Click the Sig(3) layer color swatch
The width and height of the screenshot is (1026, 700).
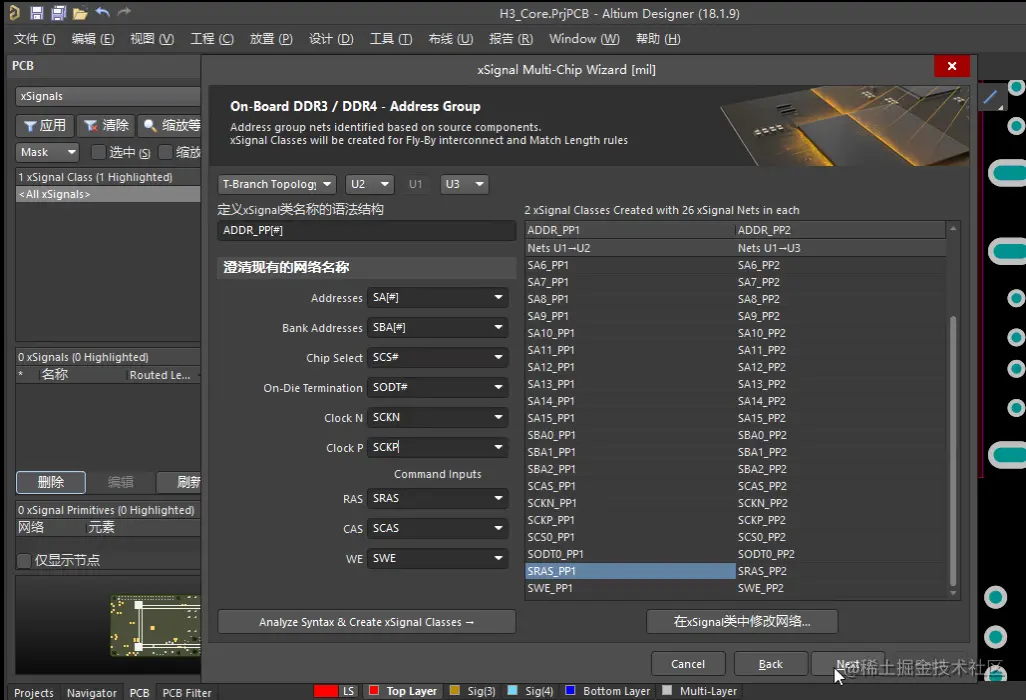(x=455, y=690)
